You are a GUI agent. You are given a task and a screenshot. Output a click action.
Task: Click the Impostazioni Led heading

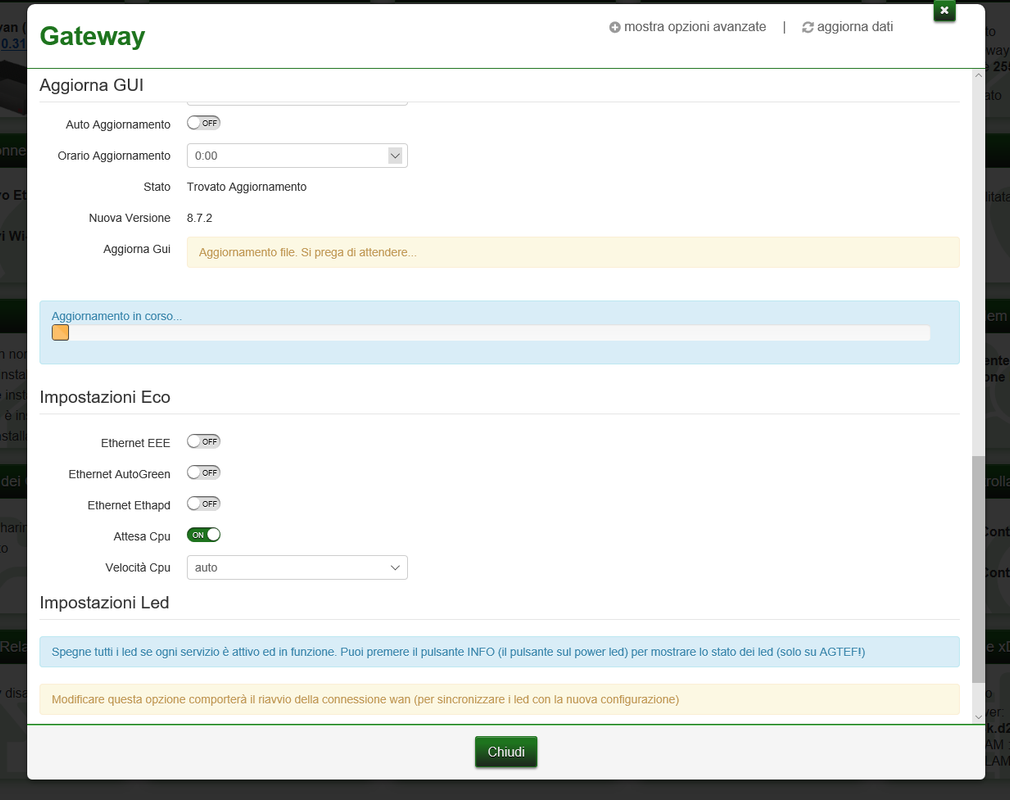point(104,603)
